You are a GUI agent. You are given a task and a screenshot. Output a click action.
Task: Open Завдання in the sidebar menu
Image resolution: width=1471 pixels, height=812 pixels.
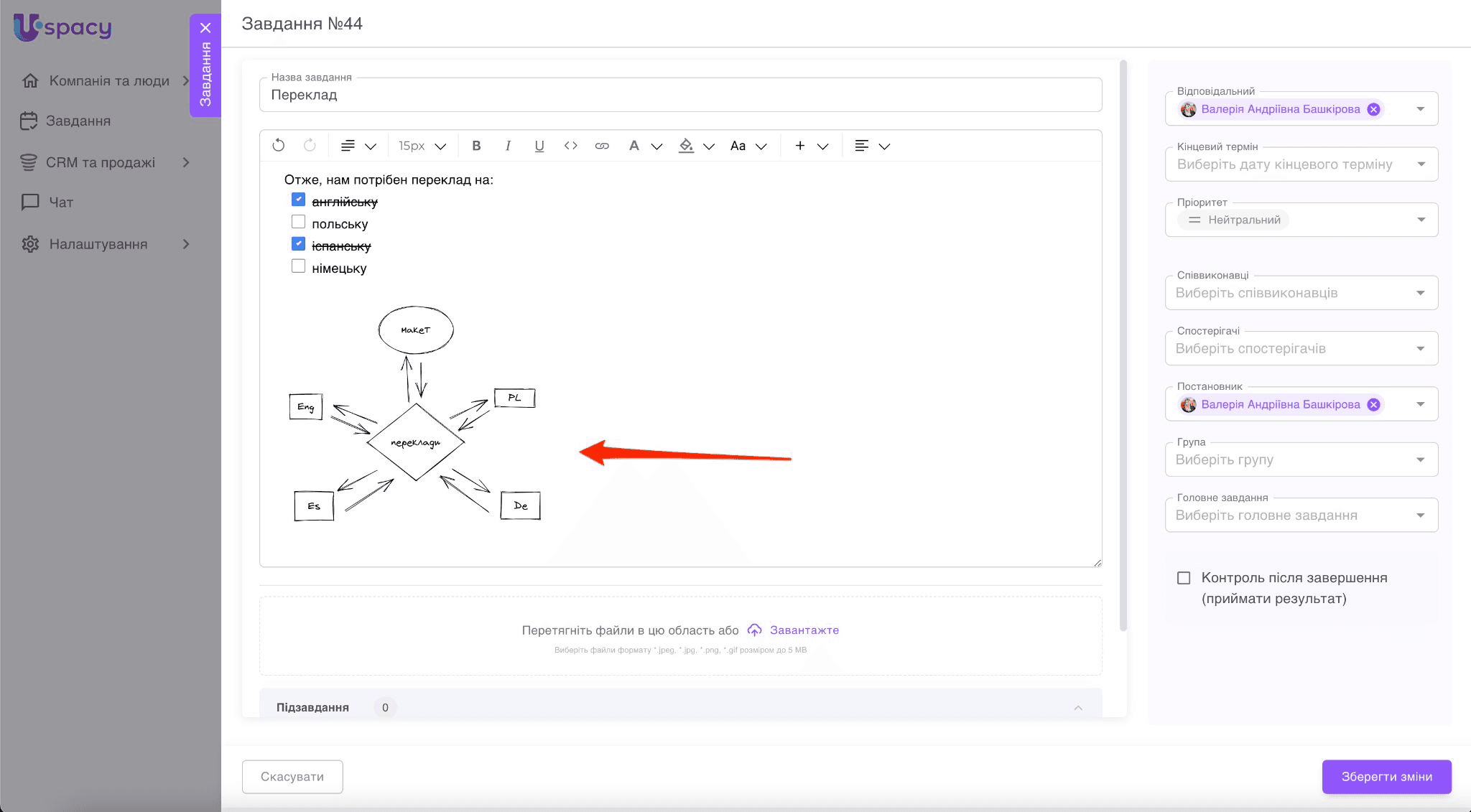78,121
